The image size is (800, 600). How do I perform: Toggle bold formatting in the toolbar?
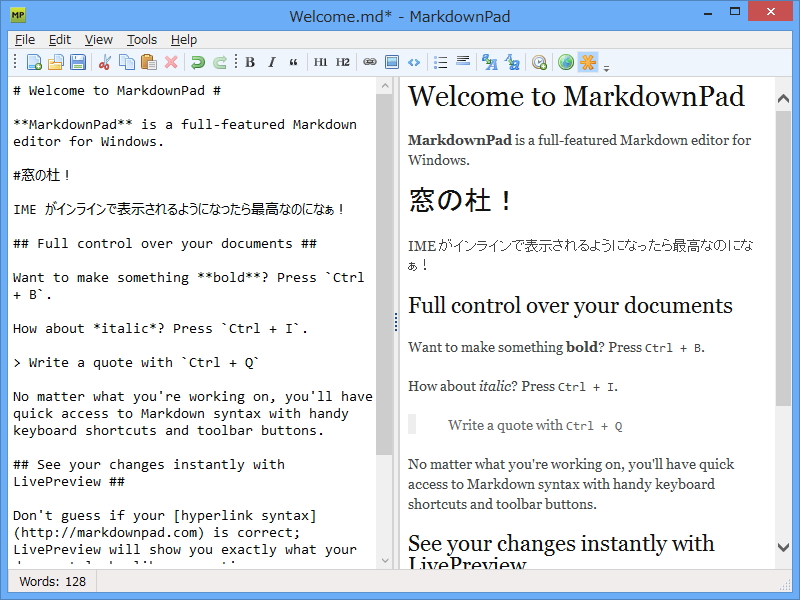pyautogui.click(x=249, y=62)
